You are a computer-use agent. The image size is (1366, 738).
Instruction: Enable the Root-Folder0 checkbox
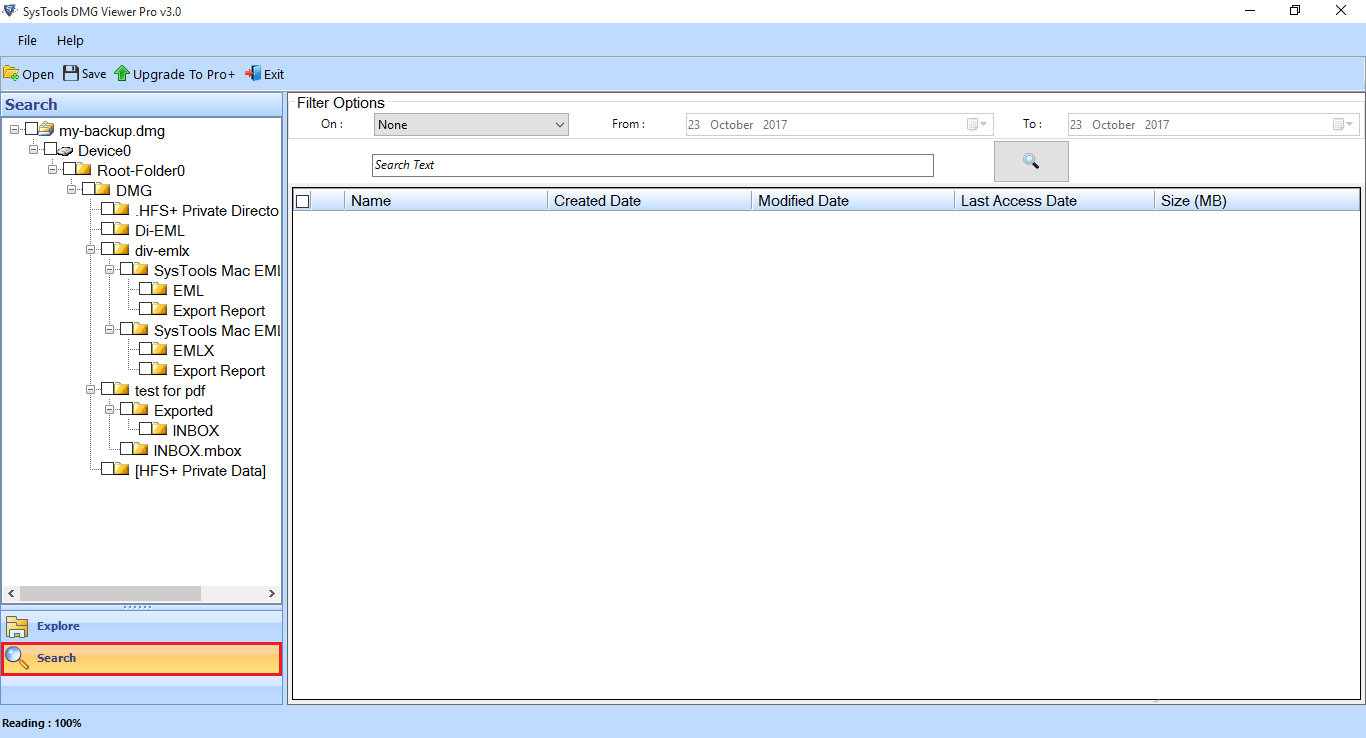point(69,169)
